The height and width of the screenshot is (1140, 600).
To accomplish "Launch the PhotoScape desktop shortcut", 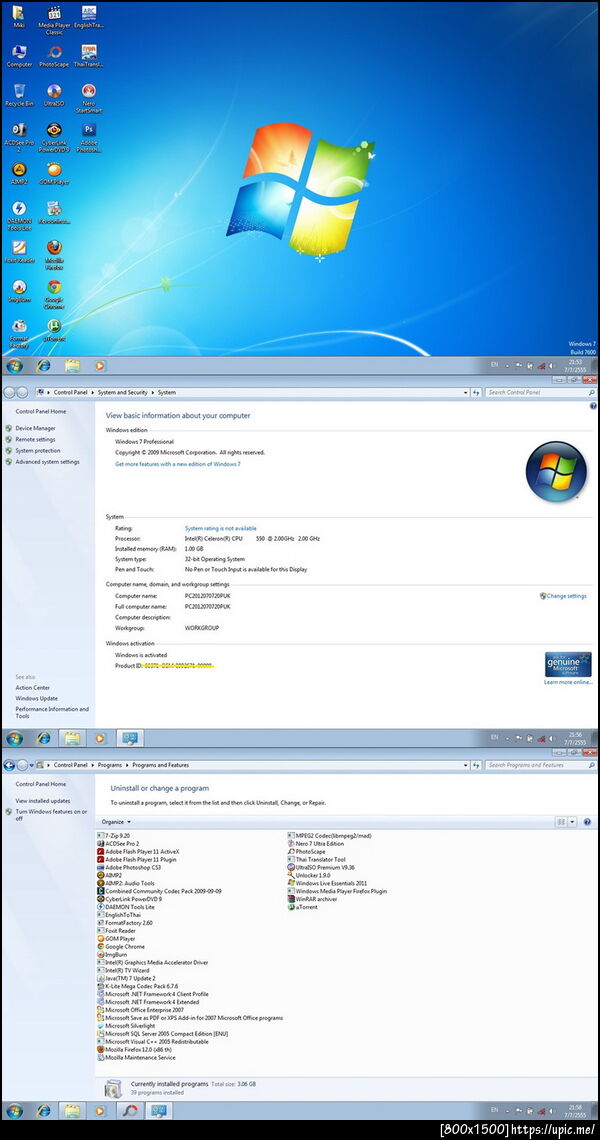I will point(54,56).
